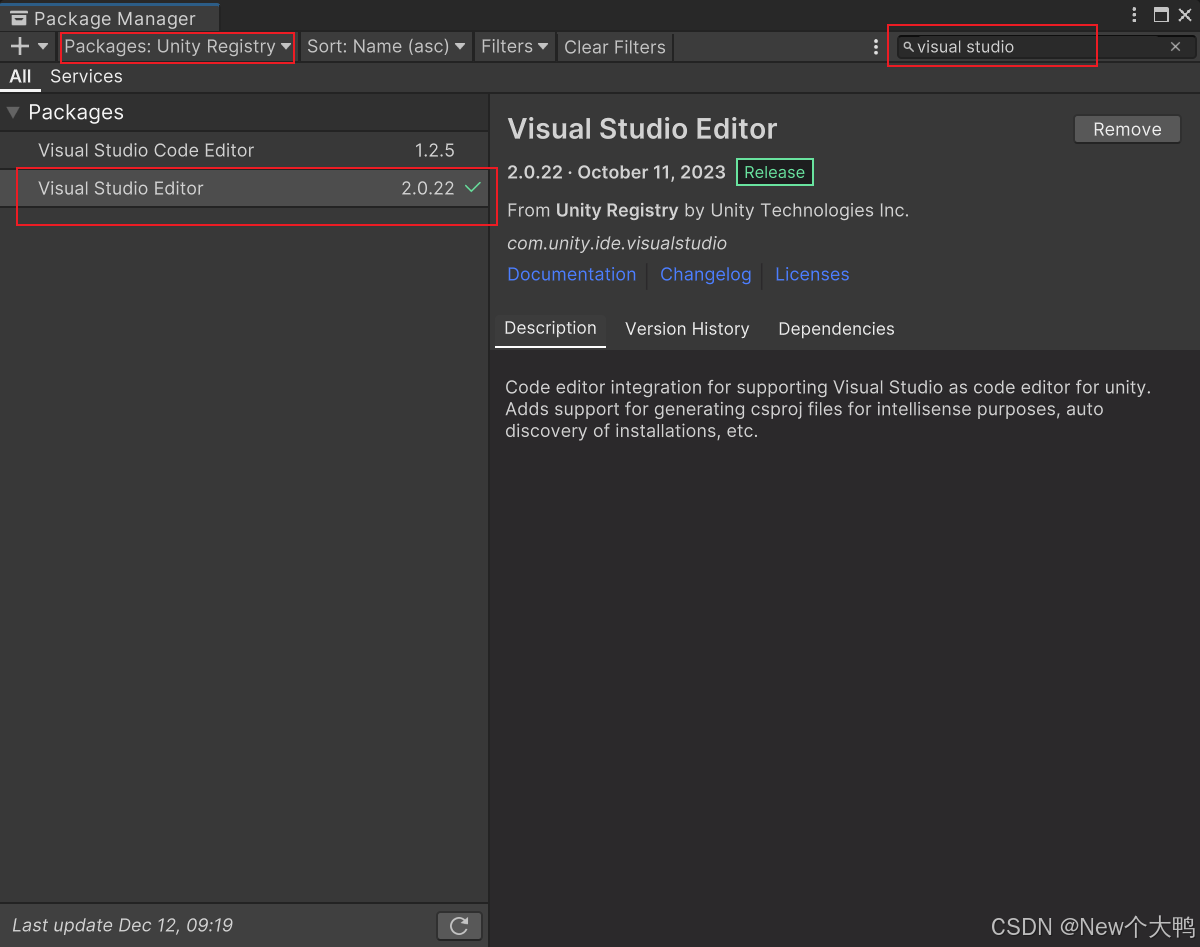Click the Remove button

coord(1127,129)
